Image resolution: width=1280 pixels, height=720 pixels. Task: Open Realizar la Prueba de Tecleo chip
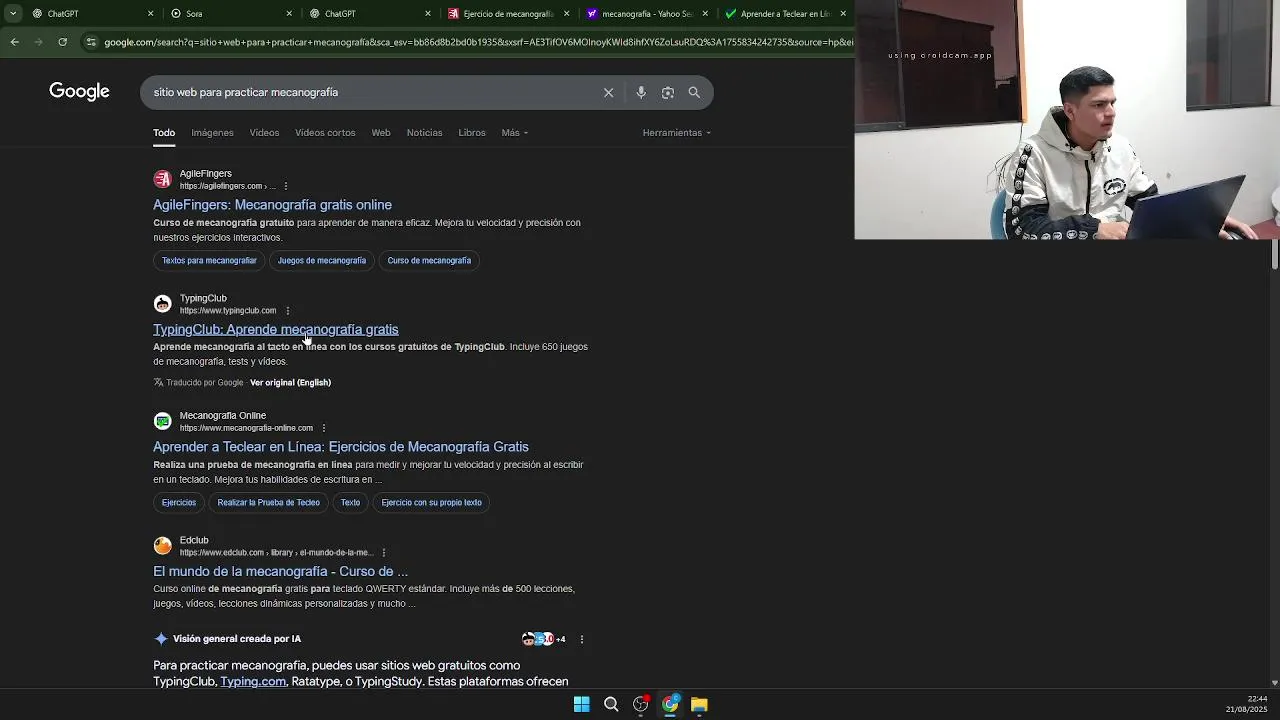point(269,503)
